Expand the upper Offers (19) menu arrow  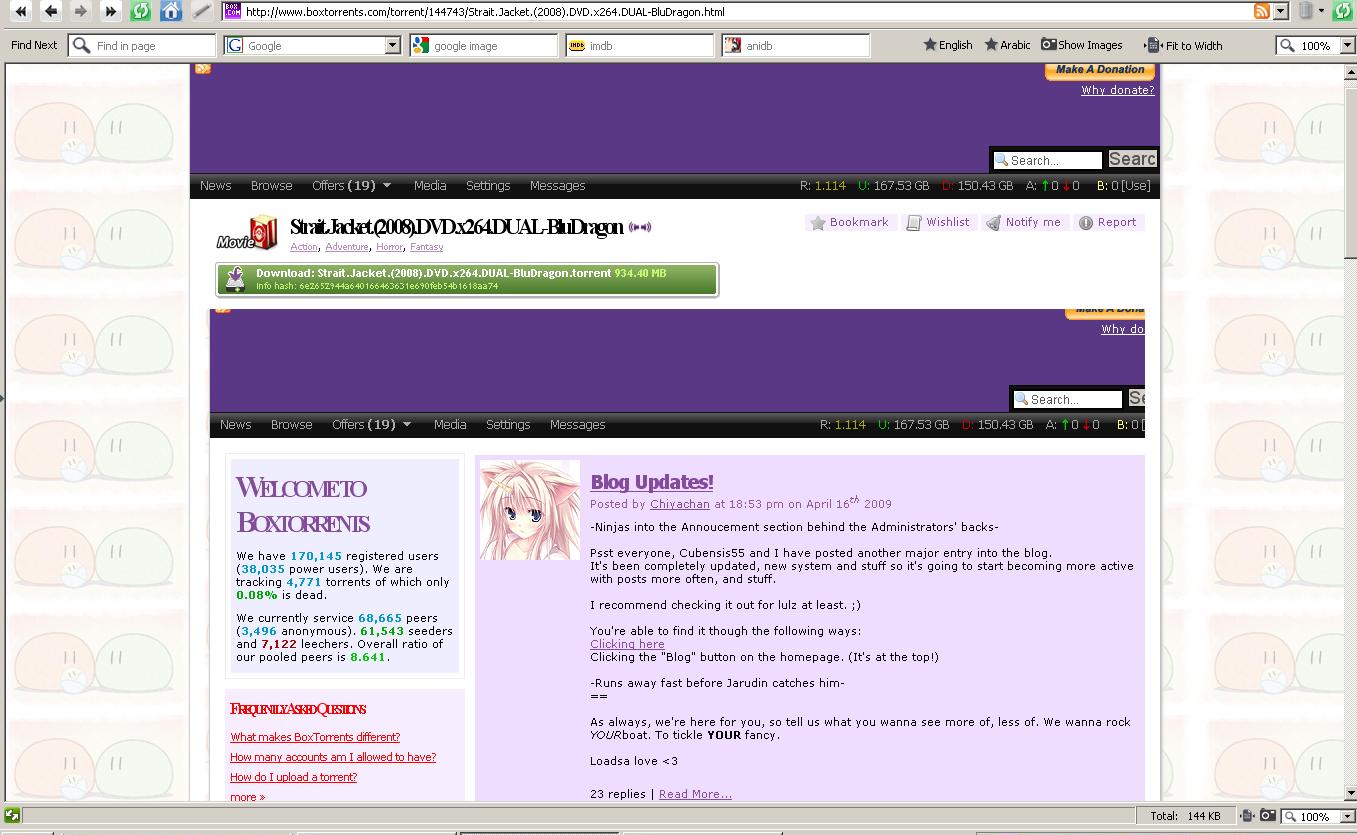(x=387, y=186)
